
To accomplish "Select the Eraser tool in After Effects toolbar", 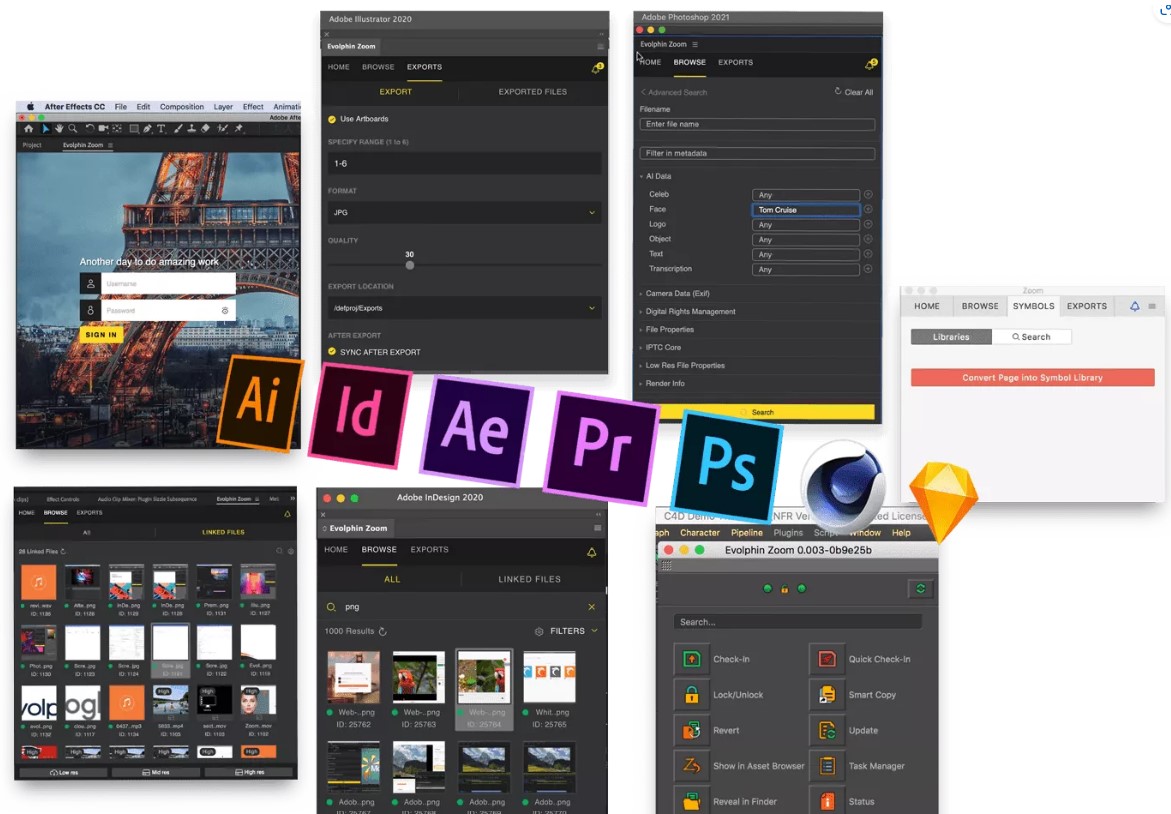I will click(x=205, y=128).
